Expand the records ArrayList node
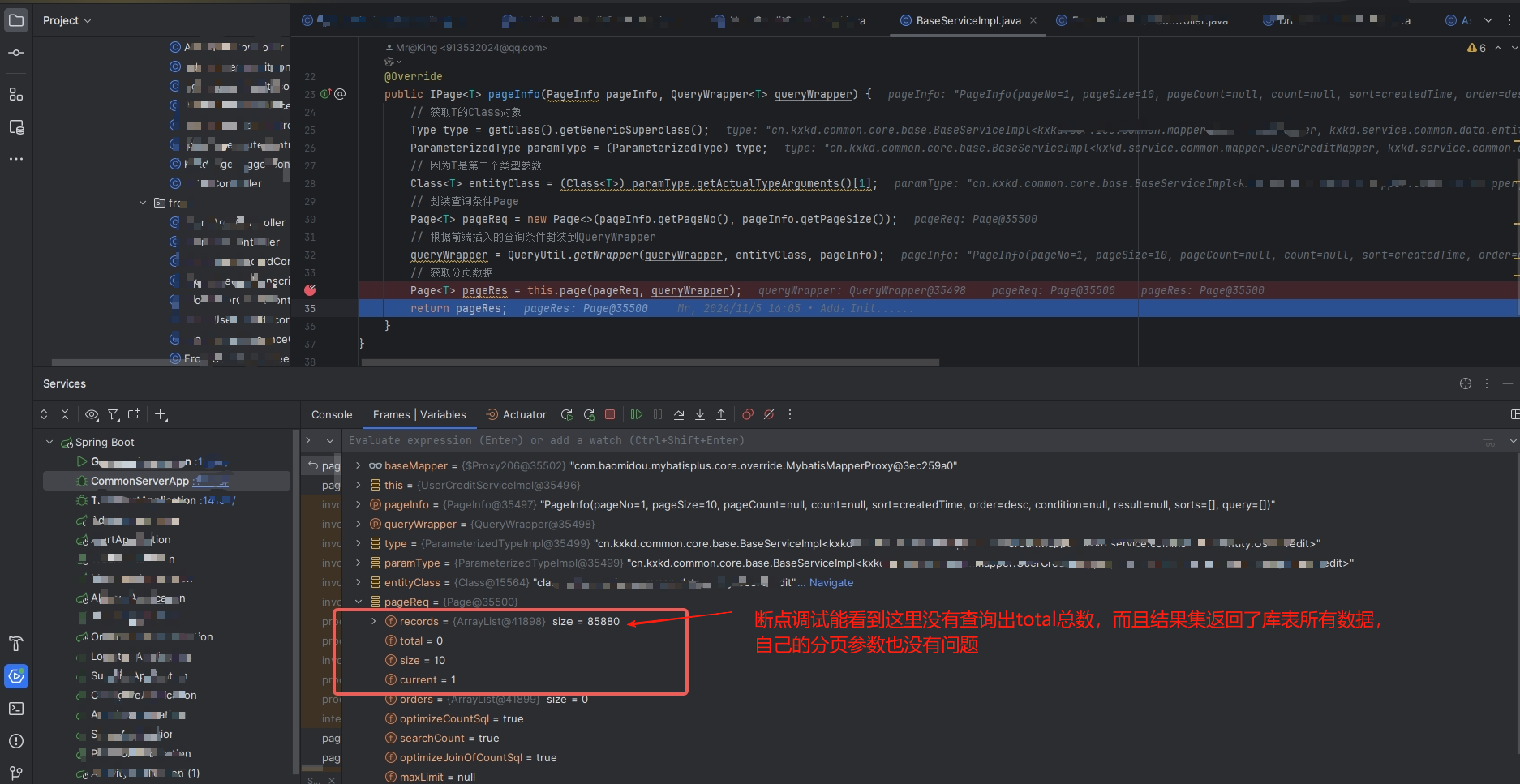The width and height of the screenshot is (1520, 784). [373, 621]
